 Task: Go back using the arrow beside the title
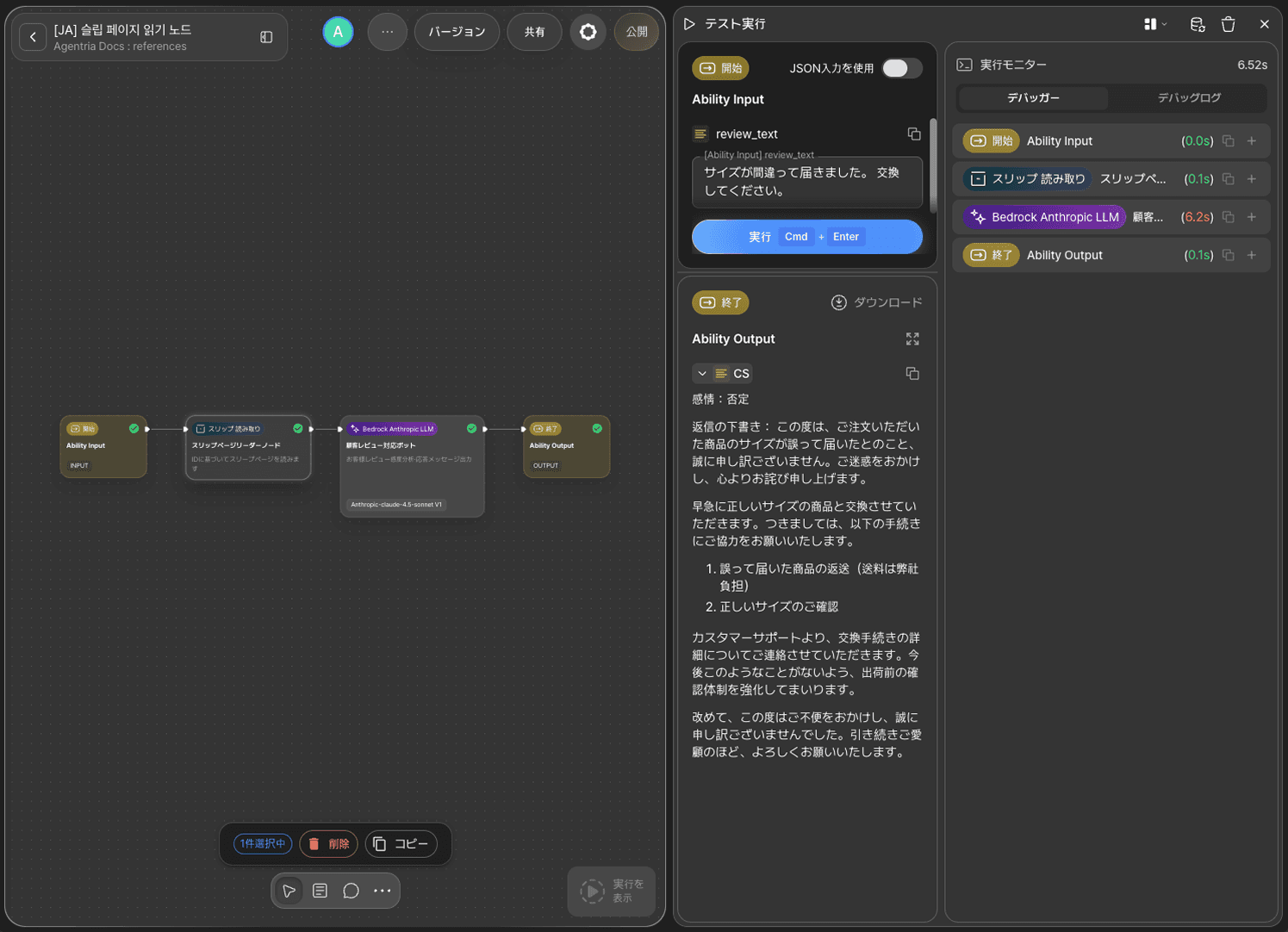33,37
